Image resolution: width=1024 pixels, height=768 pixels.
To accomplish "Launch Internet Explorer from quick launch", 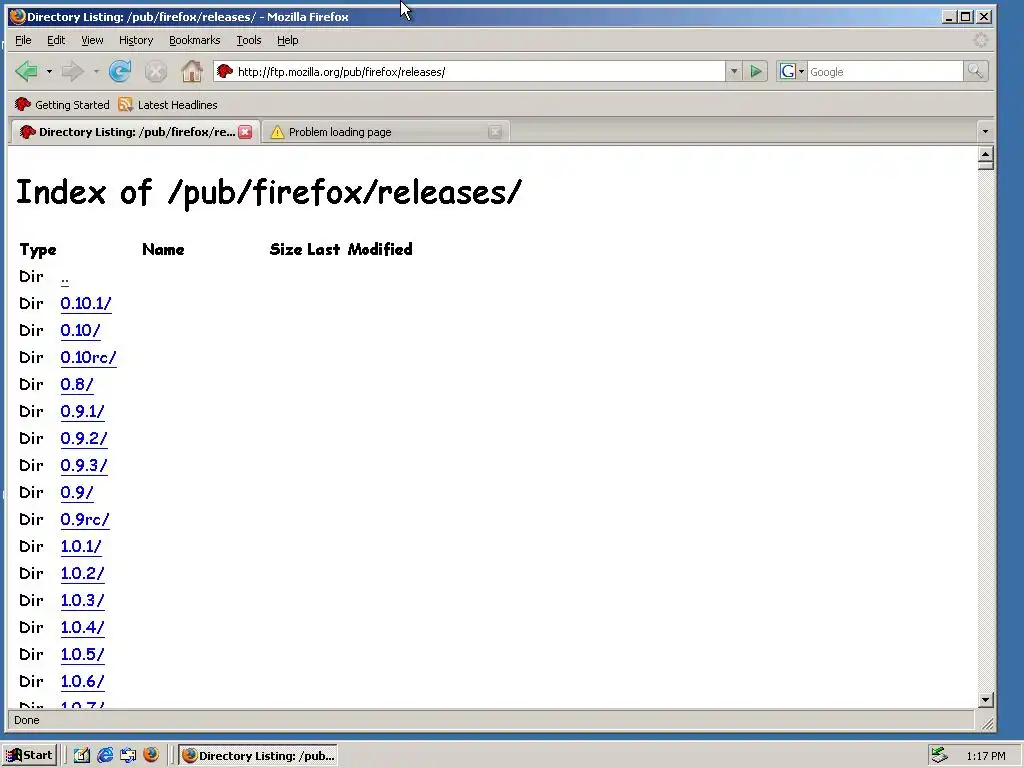I will (104, 756).
